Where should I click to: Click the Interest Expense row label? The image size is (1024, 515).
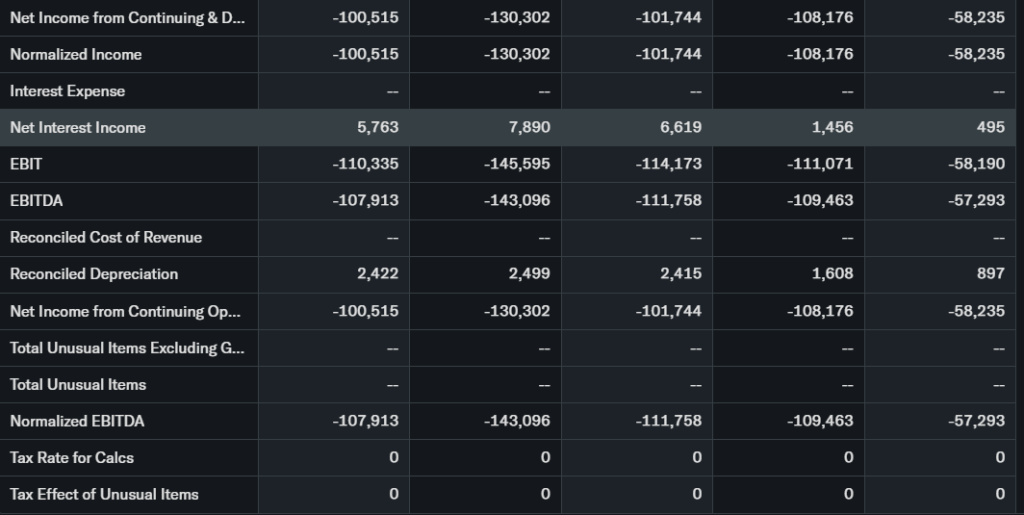[68, 91]
